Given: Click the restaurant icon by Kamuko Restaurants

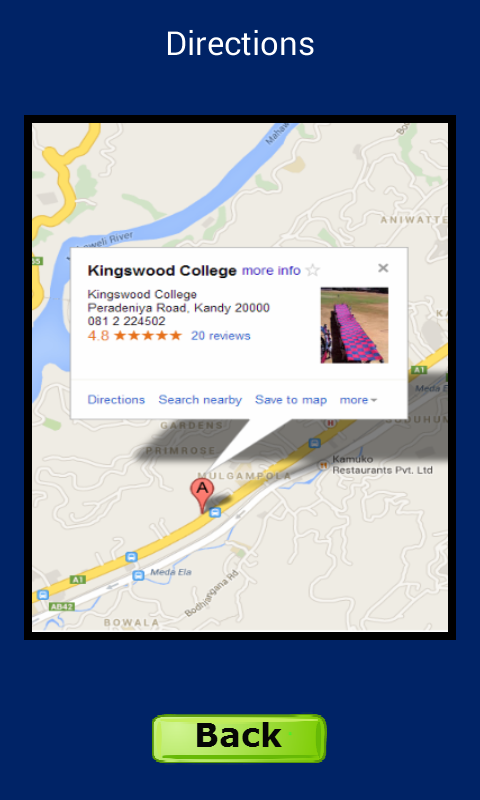Looking at the screenshot, I should (x=323, y=465).
